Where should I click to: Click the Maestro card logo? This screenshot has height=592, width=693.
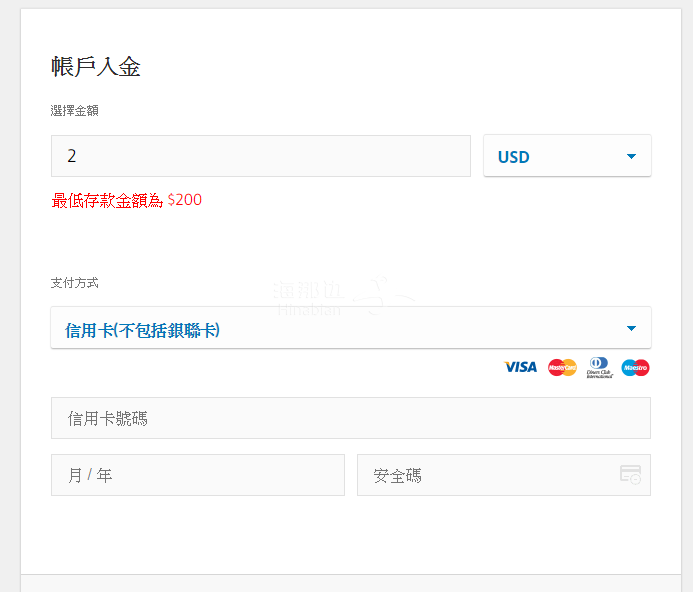point(635,367)
